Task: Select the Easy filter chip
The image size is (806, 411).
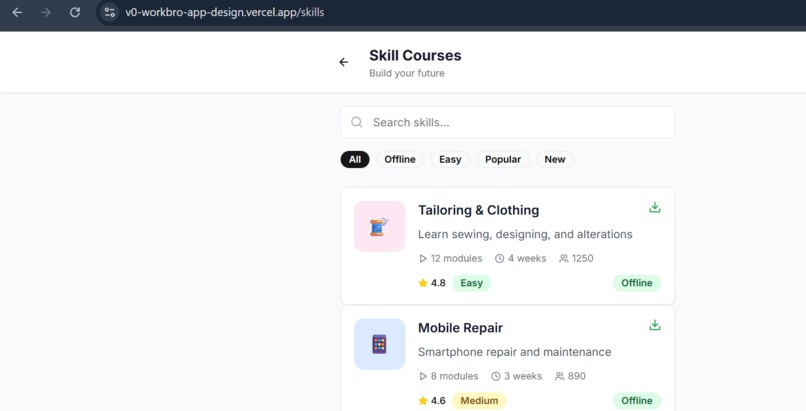Action: 450,159
